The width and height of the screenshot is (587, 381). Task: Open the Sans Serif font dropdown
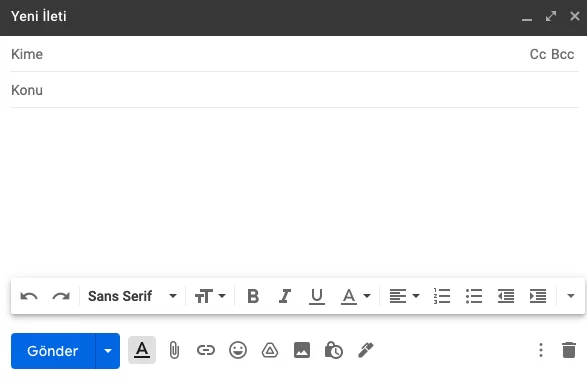coord(132,296)
